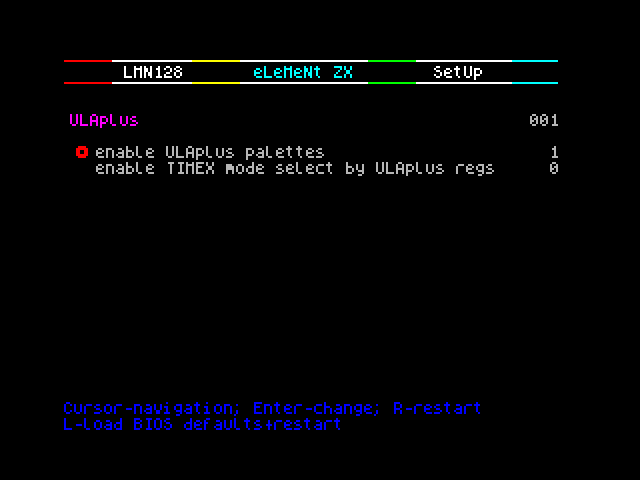Click the 'Cursor-navigation' hint text
Image resolution: width=640 pixels, height=480 pixels.
pos(151,409)
